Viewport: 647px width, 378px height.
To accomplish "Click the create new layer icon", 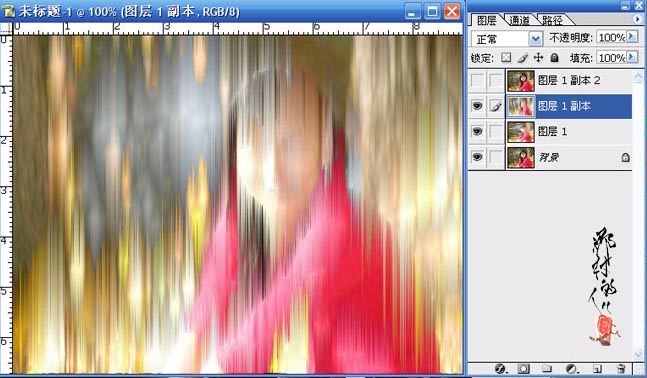I will click(597, 368).
